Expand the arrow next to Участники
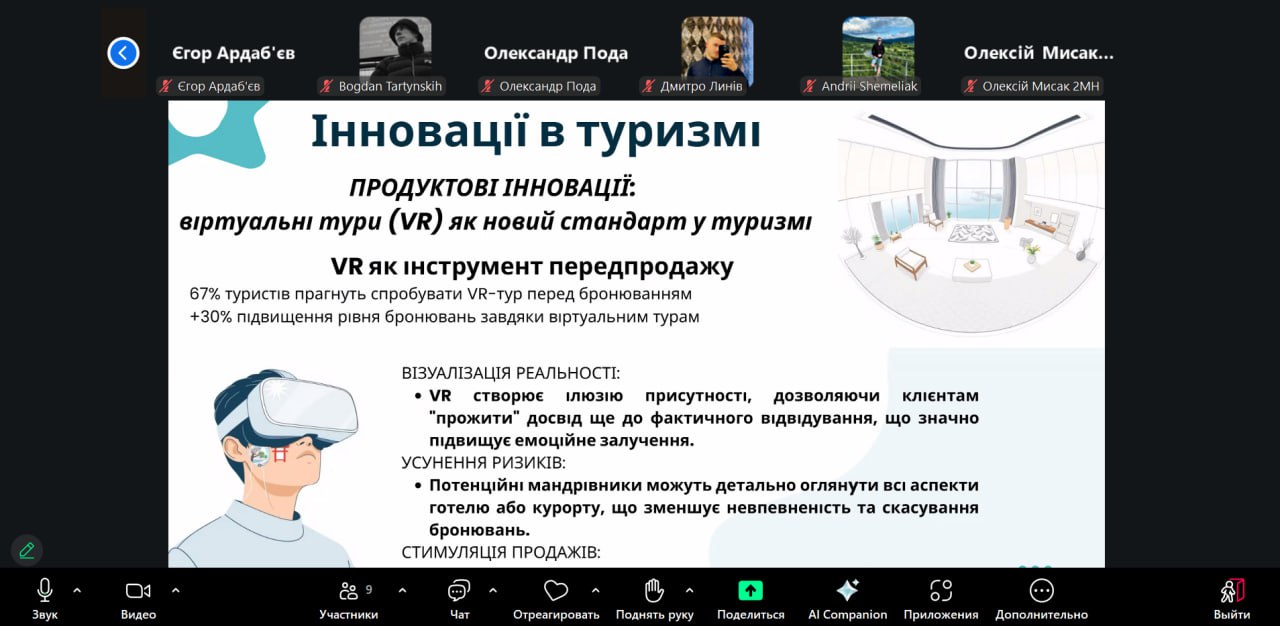The height and width of the screenshot is (626, 1280). click(402, 590)
